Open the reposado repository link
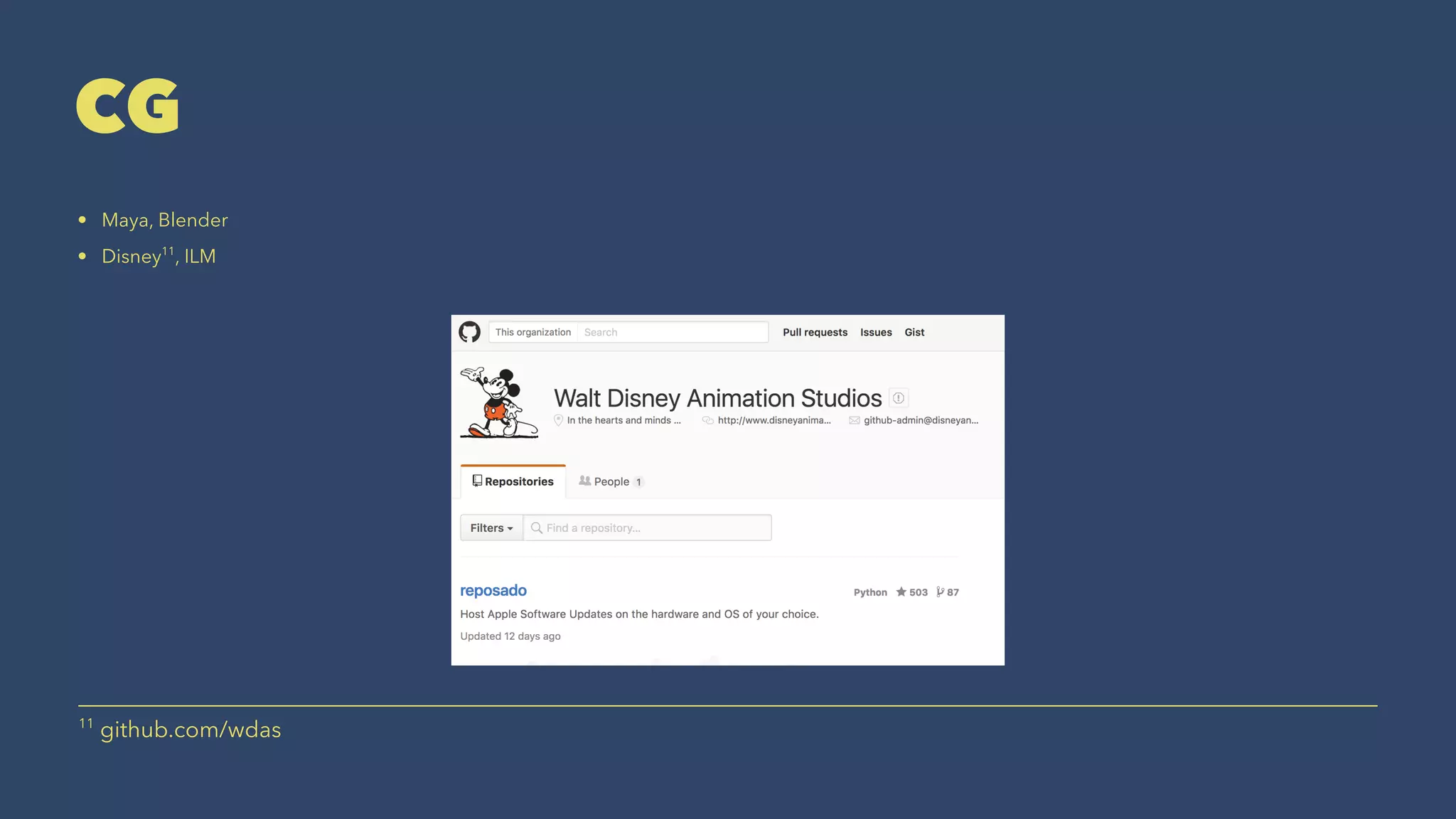This screenshot has width=1456, height=819. click(493, 590)
